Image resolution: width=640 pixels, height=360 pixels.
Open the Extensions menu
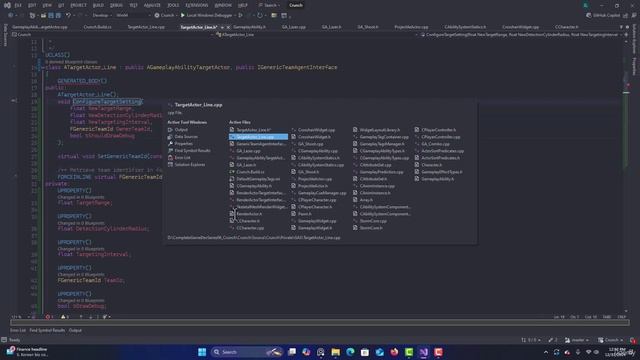click(x=197, y=5)
